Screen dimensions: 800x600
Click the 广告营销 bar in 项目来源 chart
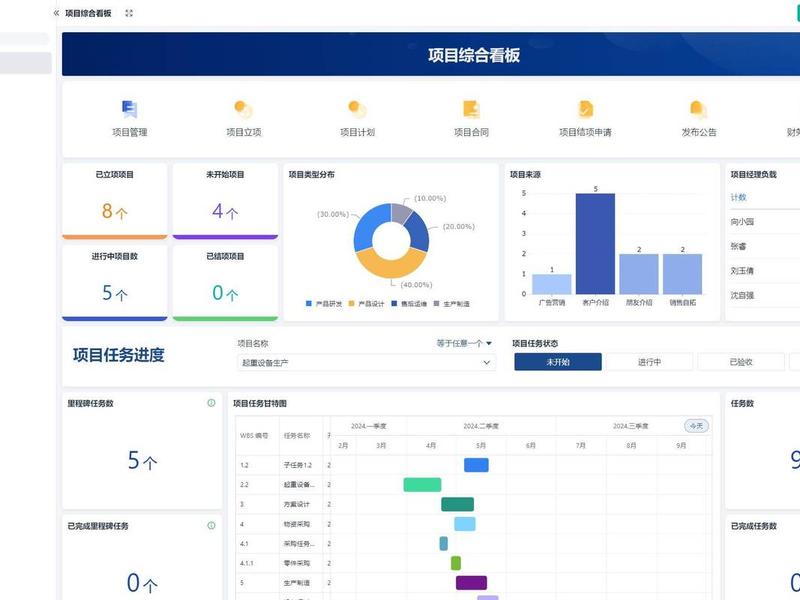(552, 284)
